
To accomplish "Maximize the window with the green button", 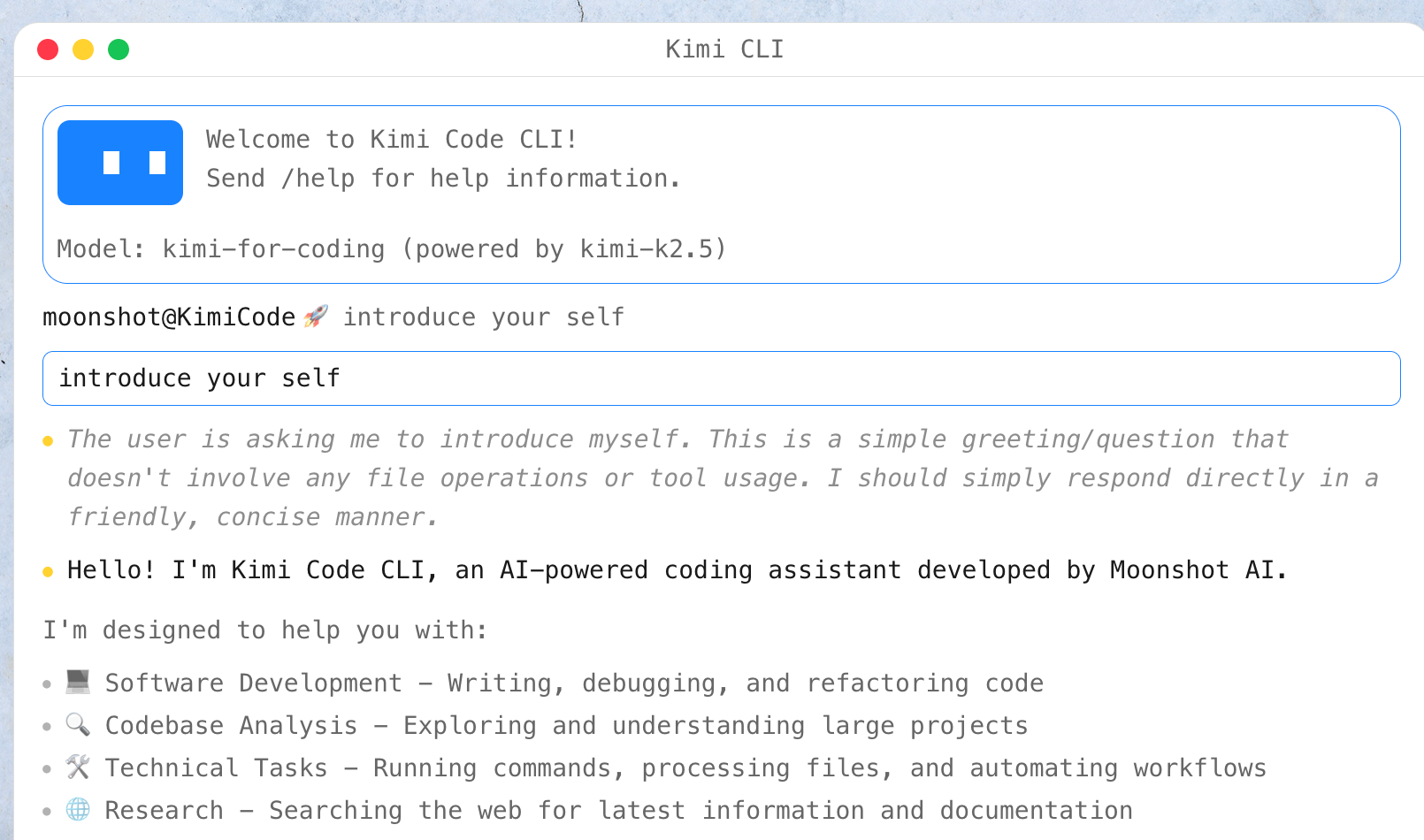I will [119, 50].
